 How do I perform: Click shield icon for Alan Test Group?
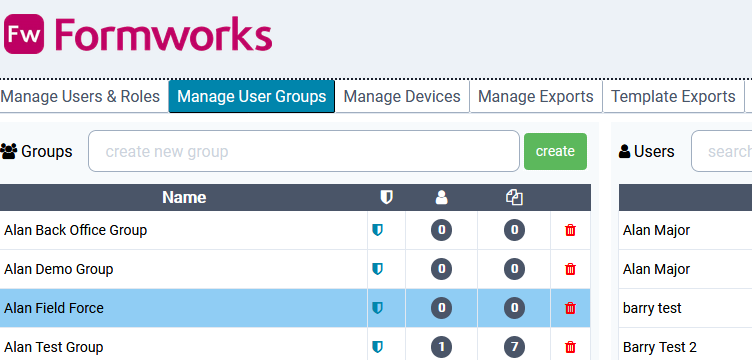tap(377, 347)
